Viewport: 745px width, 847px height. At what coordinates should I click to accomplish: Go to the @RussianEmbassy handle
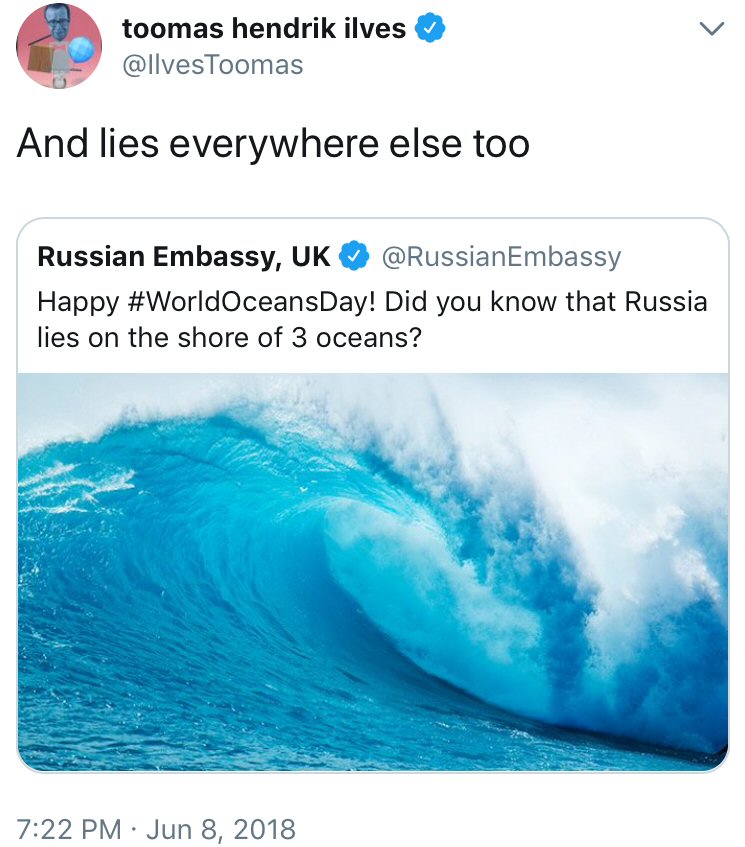[x=502, y=257]
